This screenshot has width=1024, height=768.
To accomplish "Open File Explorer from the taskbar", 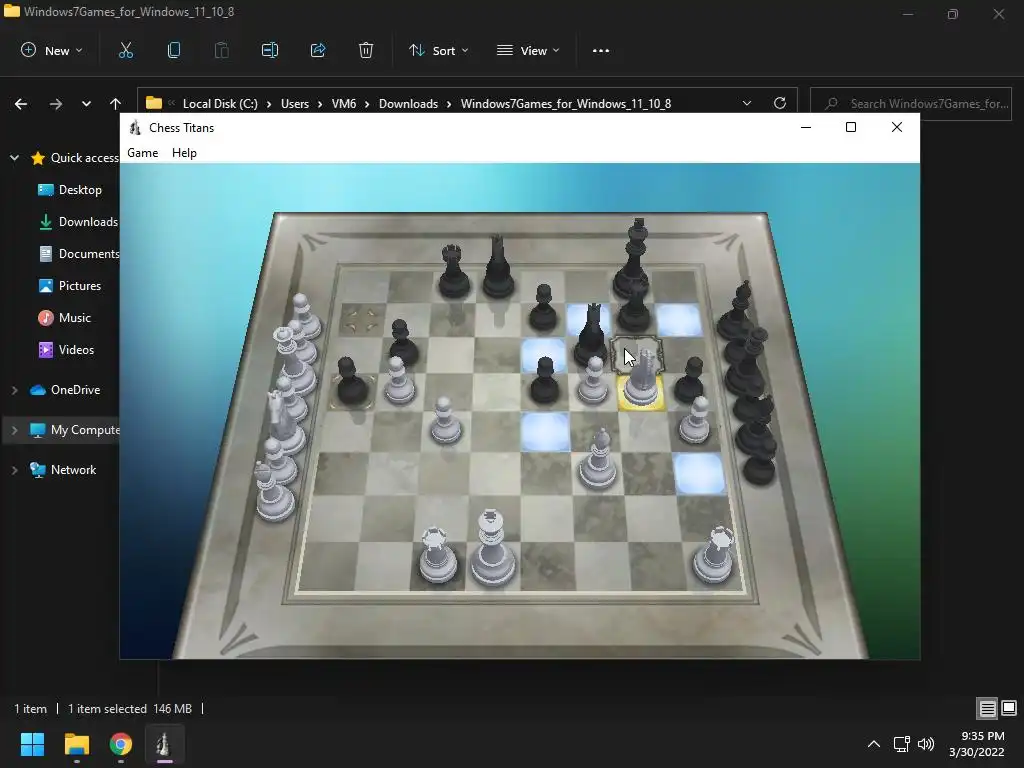I will pos(76,744).
